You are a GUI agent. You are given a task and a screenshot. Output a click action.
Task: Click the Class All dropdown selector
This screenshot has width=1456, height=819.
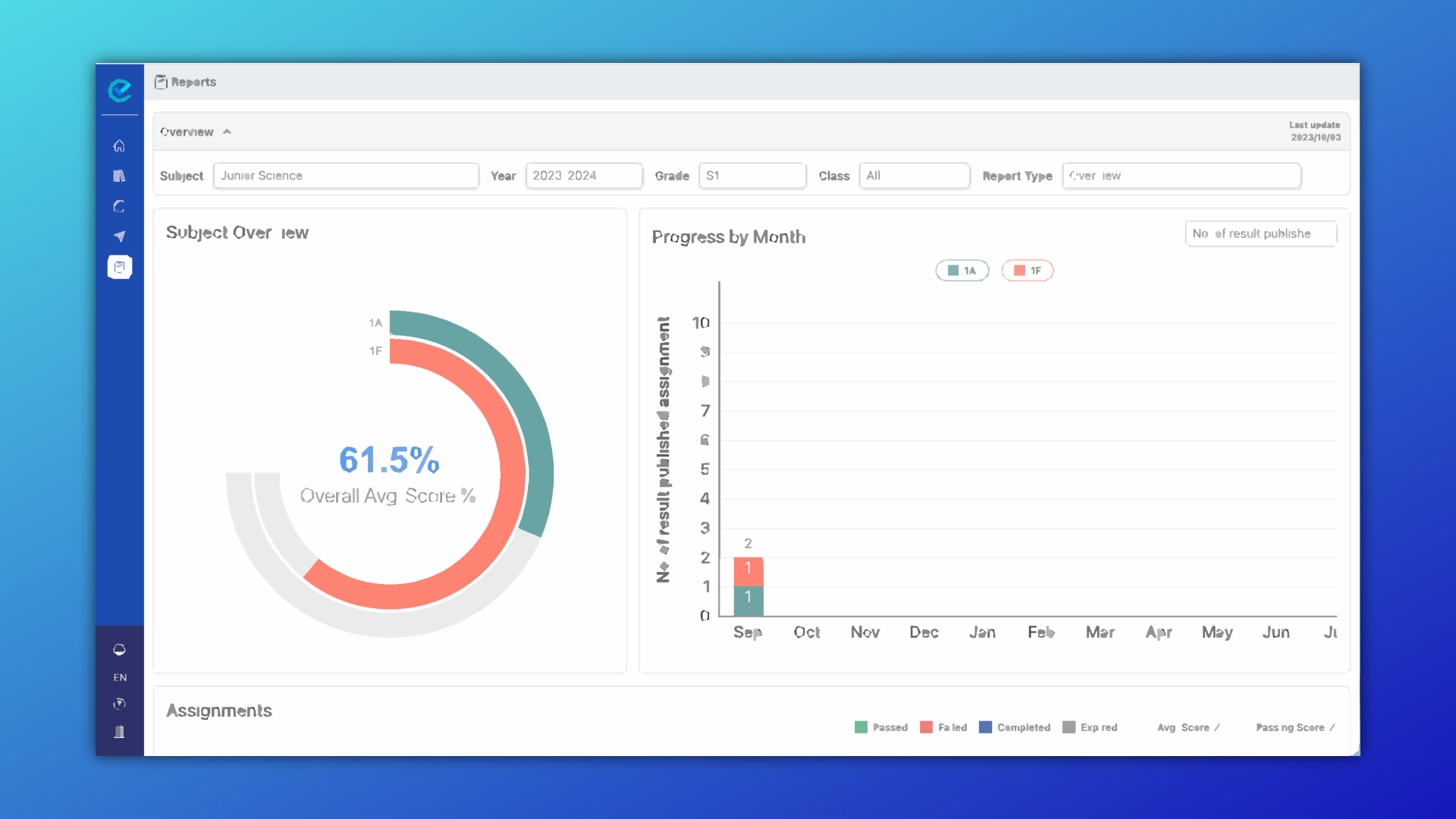(911, 175)
